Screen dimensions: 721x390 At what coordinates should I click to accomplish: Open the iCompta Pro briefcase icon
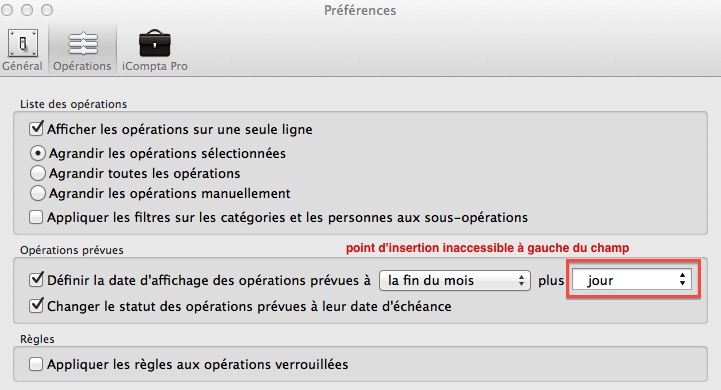[154, 43]
